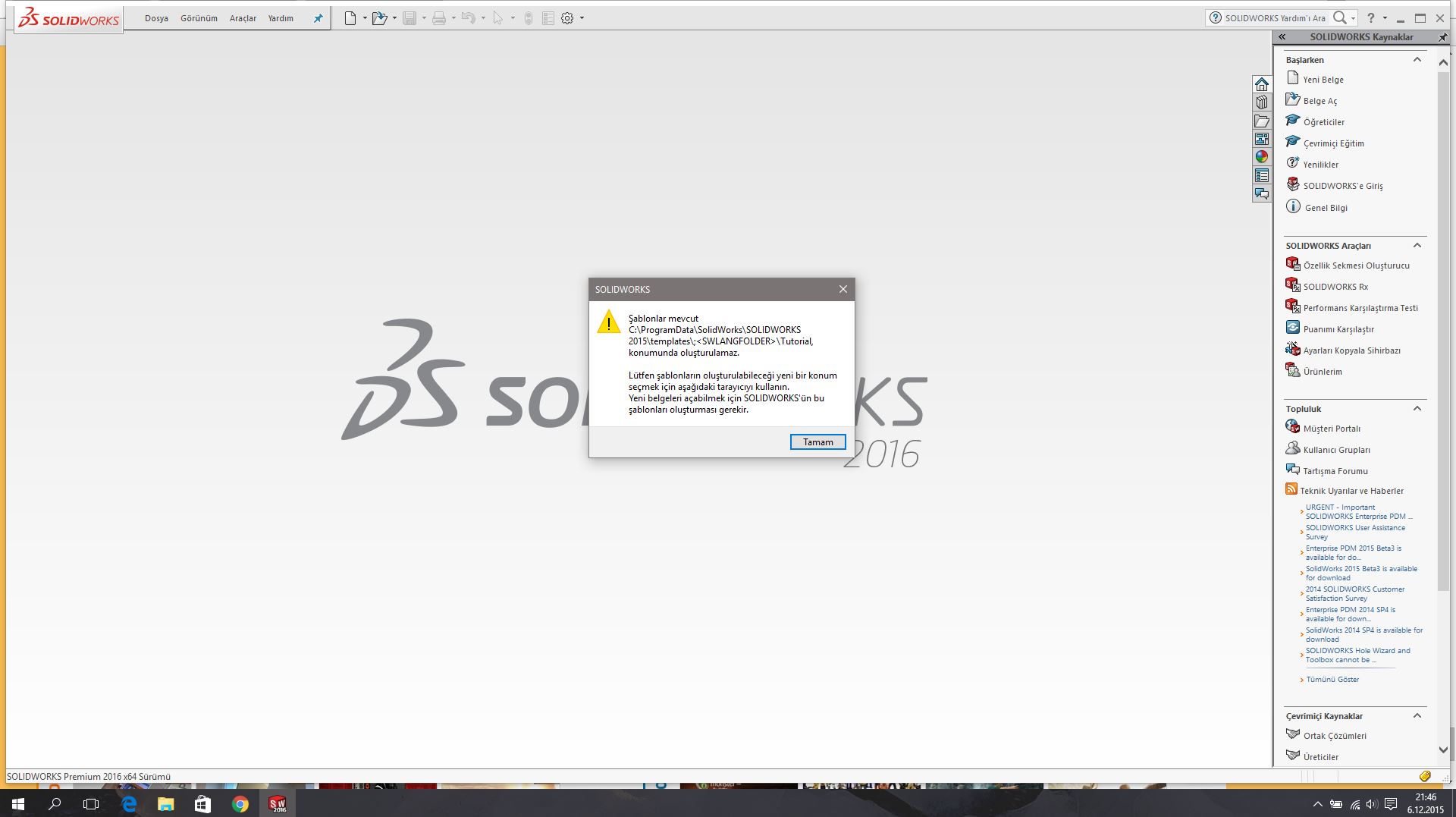This screenshot has height=817, width=1456.
Task: Click Teknik Uyarılar ve Haberler RSS icon
Action: tap(1291, 489)
